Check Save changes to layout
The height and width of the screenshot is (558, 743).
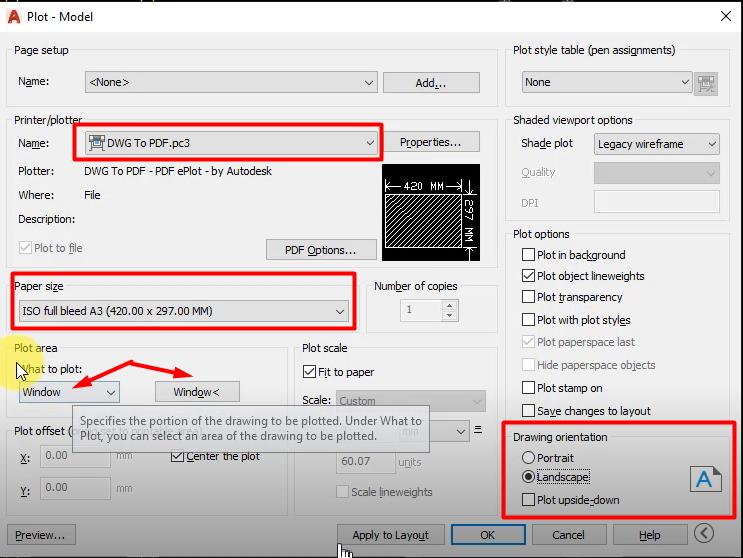point(528,411)
